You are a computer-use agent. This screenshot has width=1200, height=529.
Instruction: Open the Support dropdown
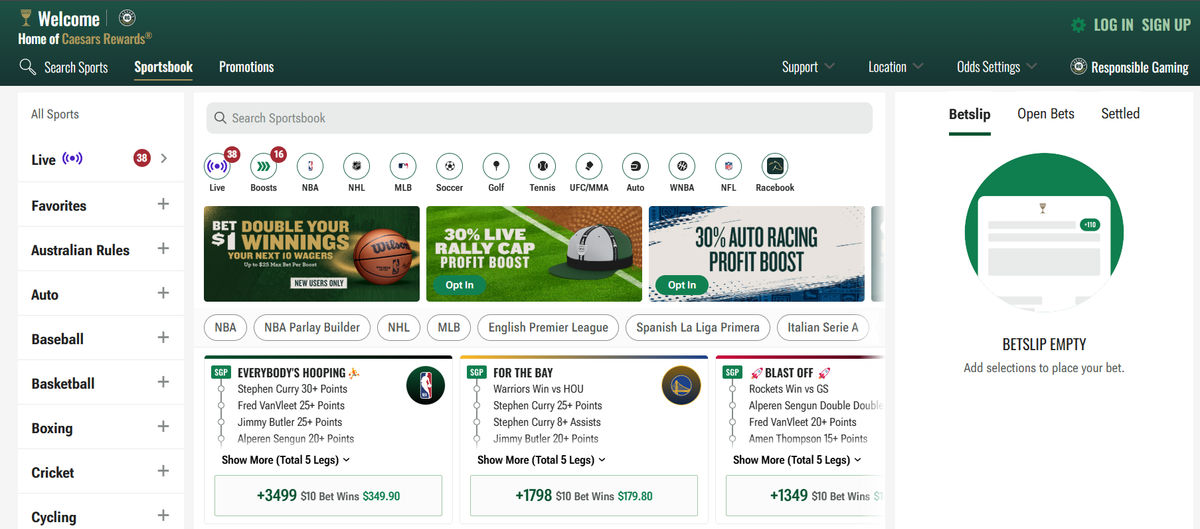coord(808,67)
